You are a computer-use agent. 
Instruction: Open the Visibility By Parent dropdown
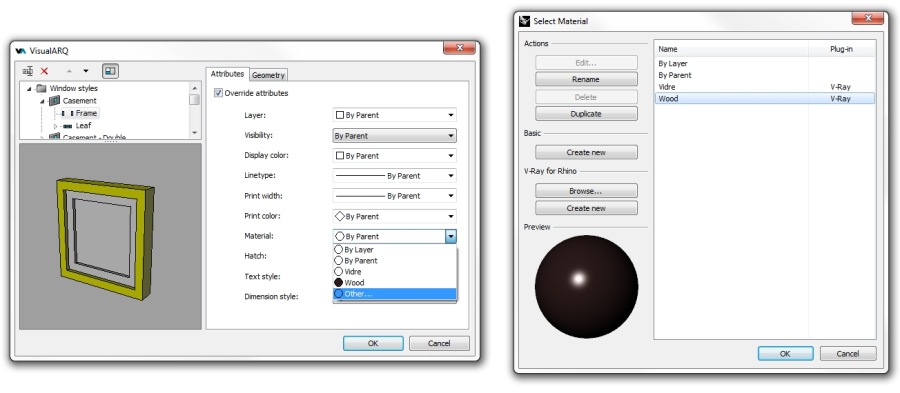point(394,136)
